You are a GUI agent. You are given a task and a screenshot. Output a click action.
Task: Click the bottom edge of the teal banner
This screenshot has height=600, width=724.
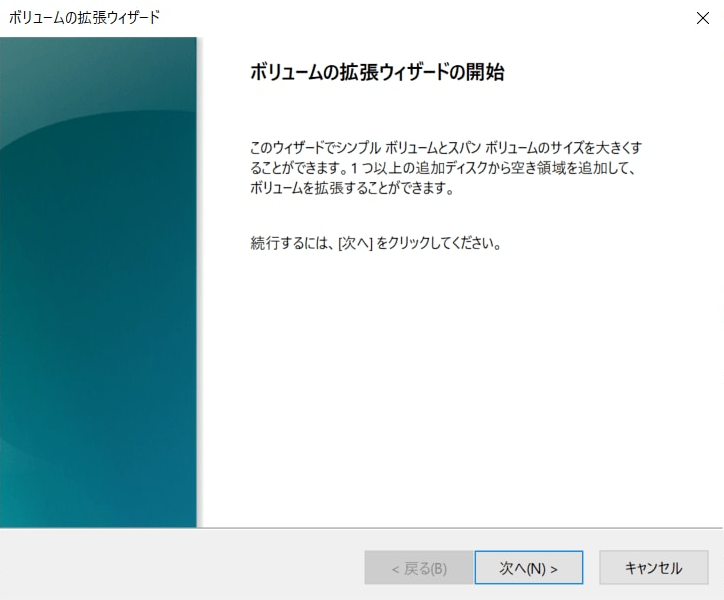click(98, 523)
